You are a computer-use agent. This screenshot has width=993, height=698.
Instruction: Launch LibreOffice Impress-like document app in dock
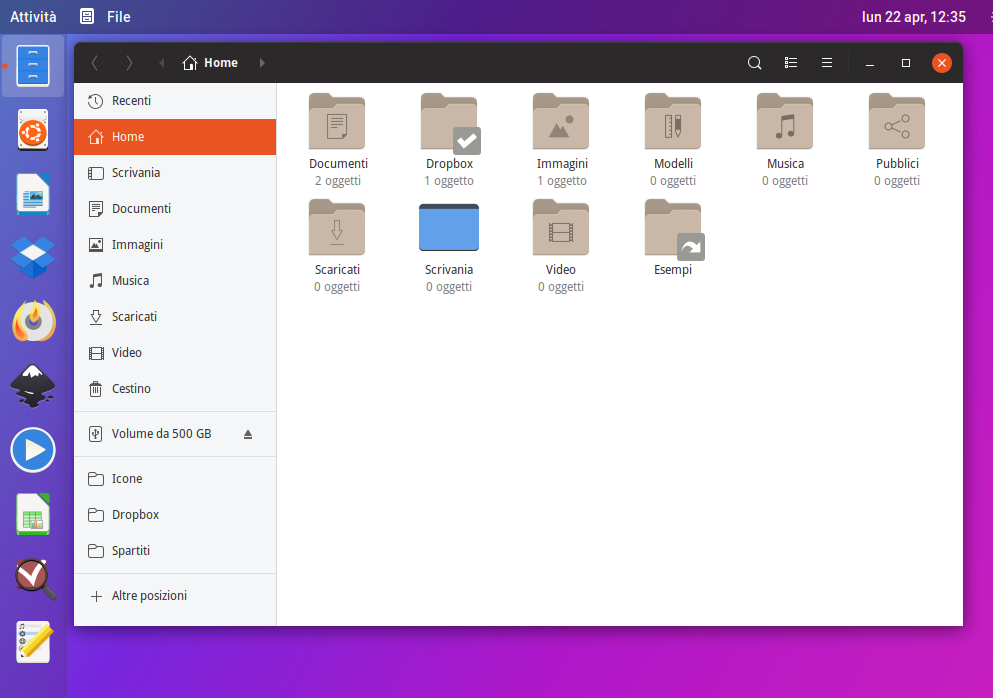pyautogui.click(x=33, y=194)
